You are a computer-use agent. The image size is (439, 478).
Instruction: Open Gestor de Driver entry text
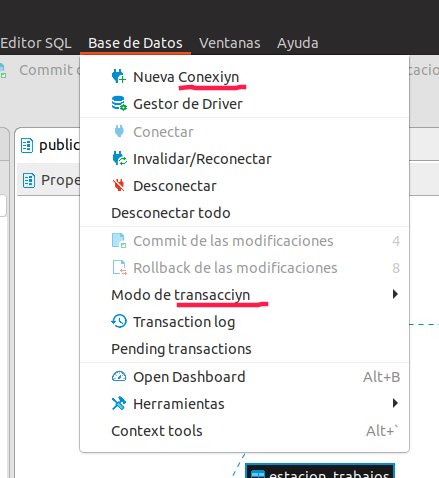pos(188,104)
